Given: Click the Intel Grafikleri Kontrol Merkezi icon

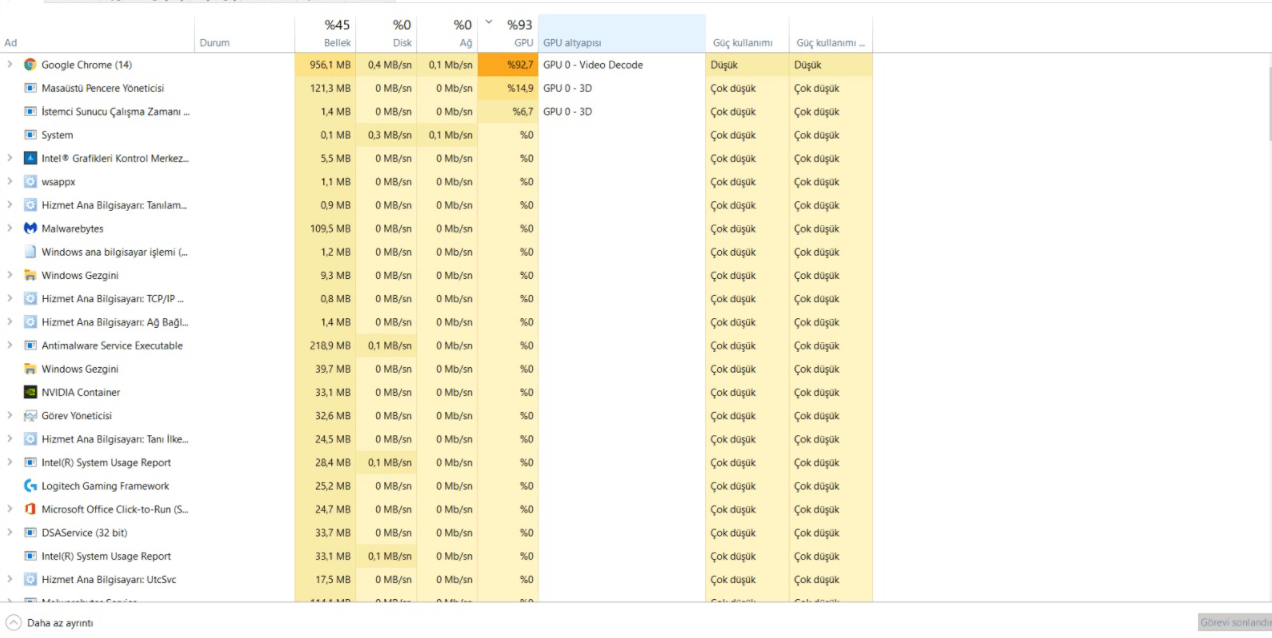Looking at the screenshot, I should (x=30, y=158).
